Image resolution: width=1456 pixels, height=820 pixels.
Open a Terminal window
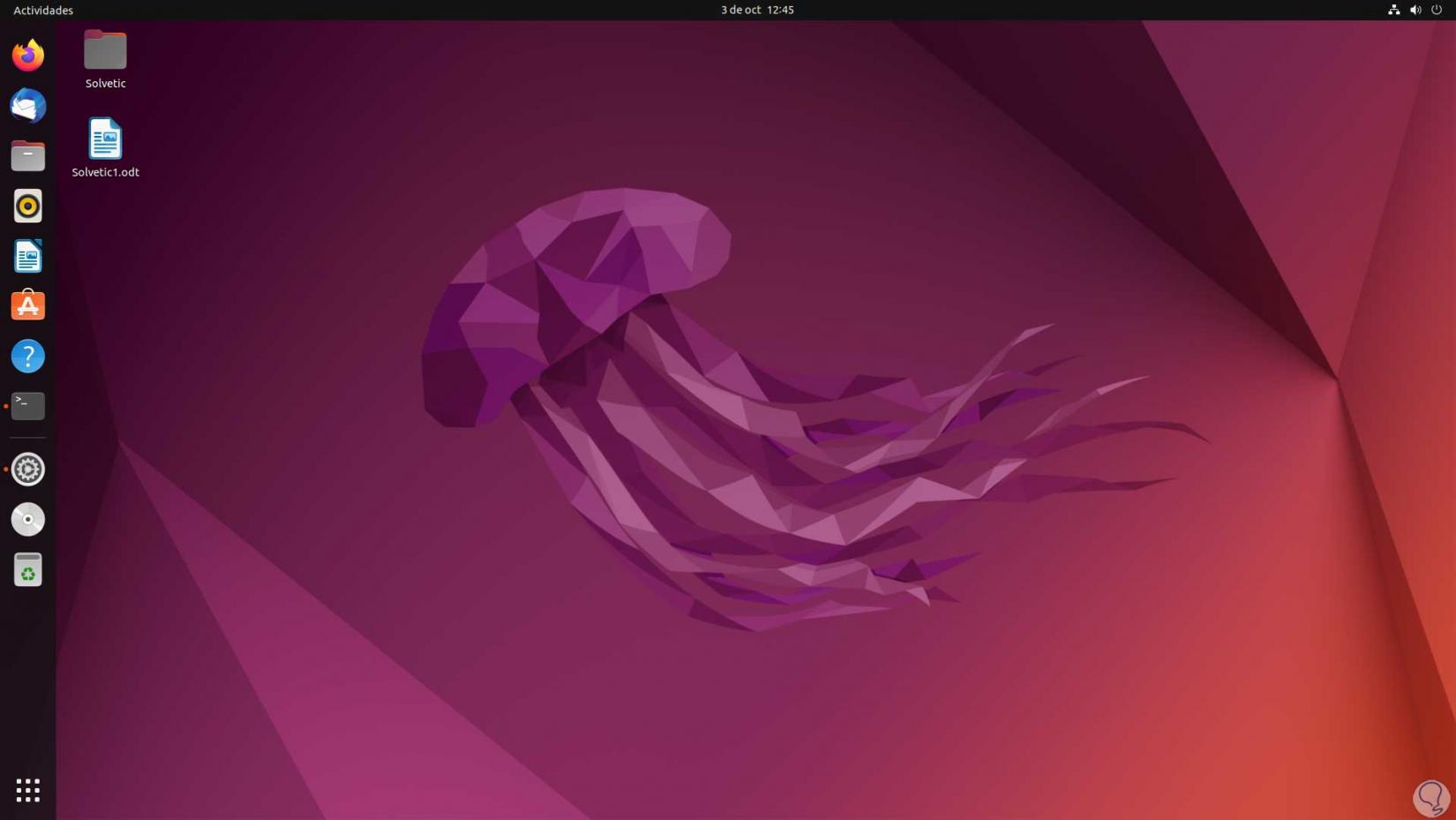click(27, 406)
